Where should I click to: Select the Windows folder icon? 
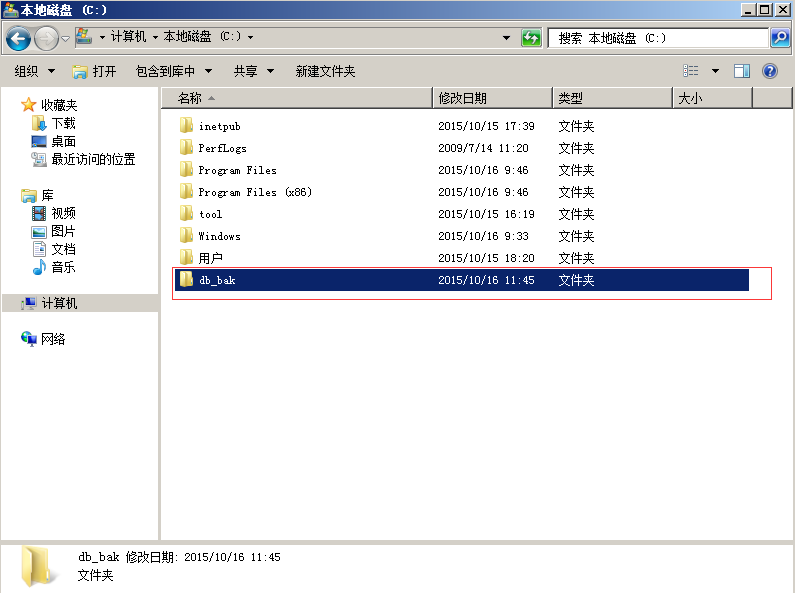[x=186, y=236]
